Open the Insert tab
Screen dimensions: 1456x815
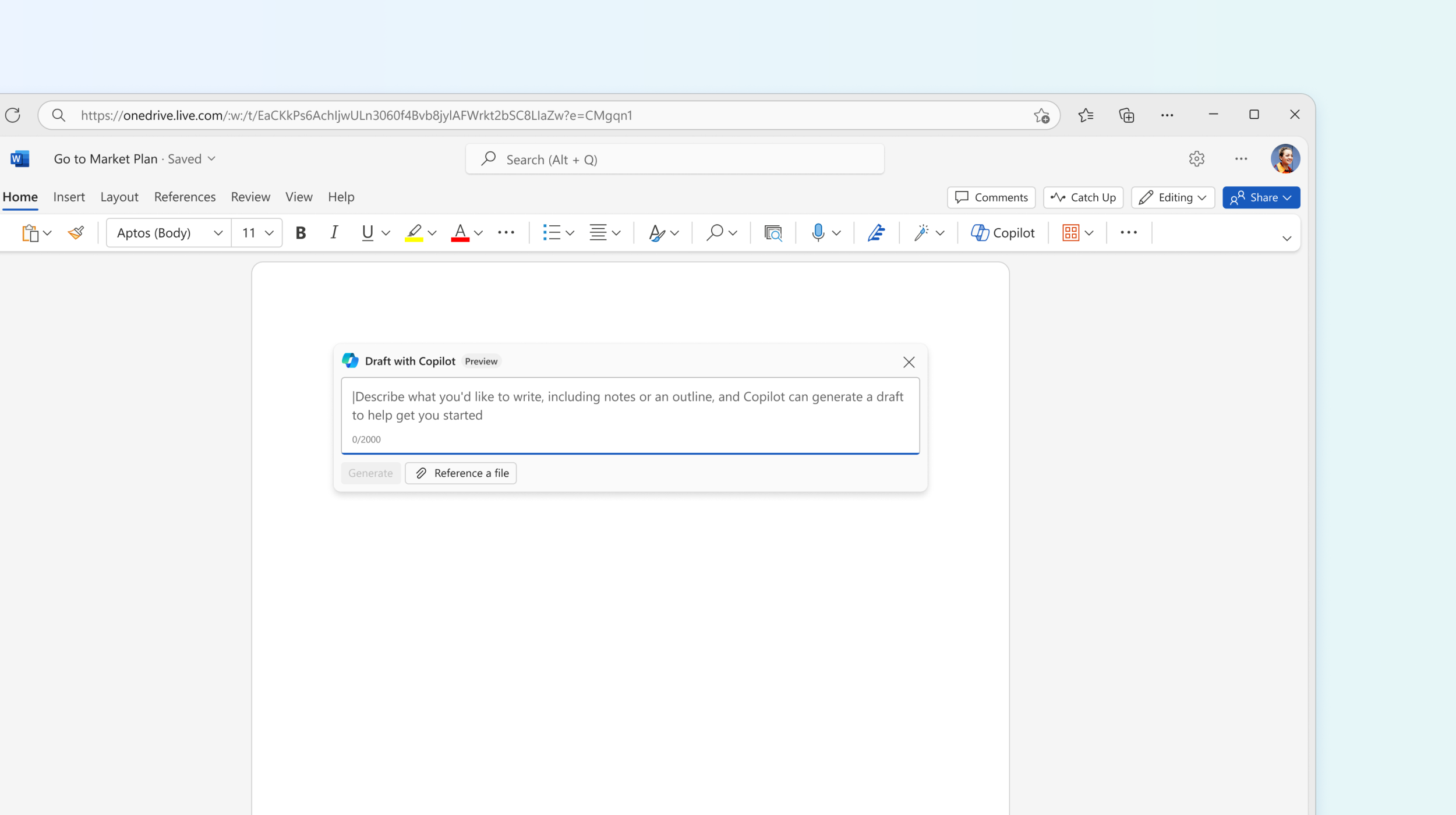coord(69,196)
